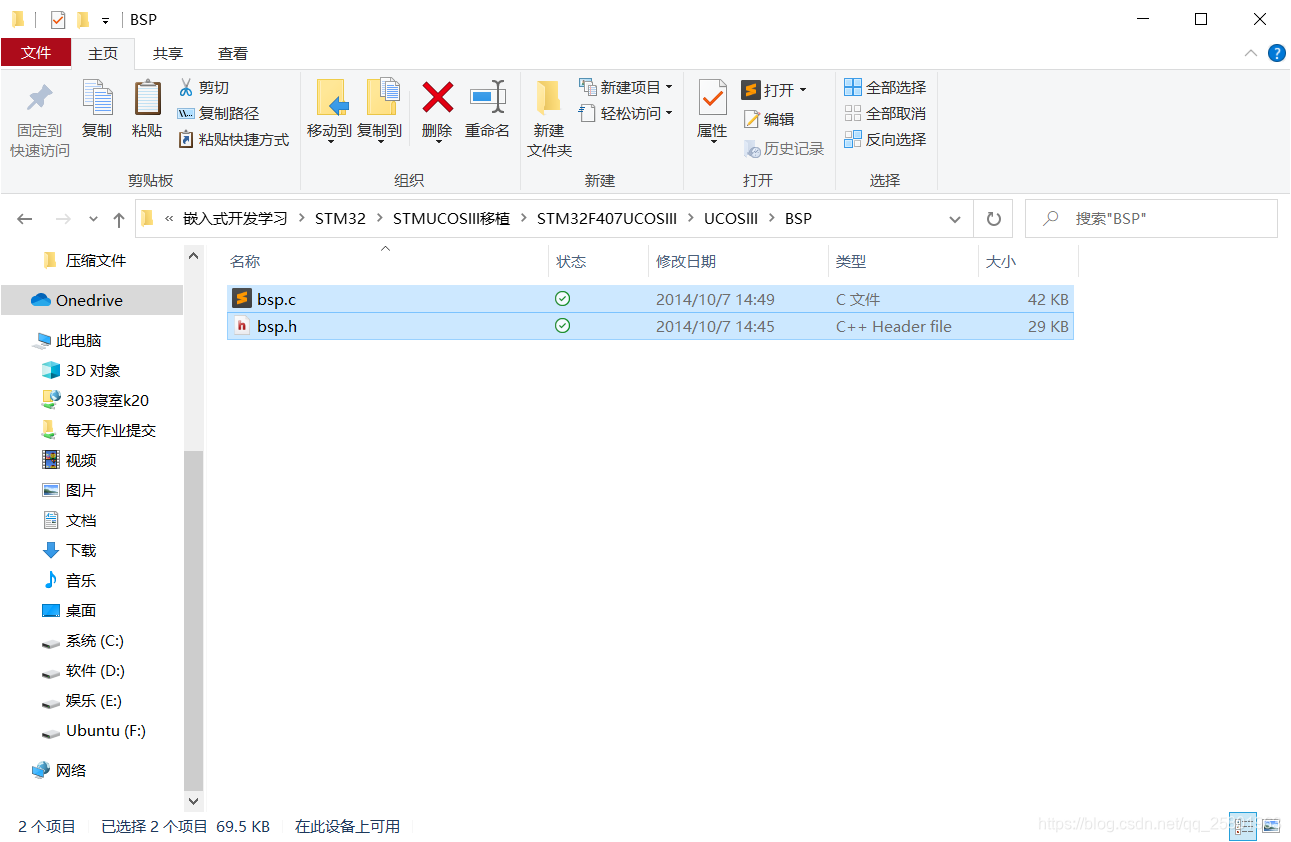
Task: Click the Back navigation arrow
Action: pos(25,219)
